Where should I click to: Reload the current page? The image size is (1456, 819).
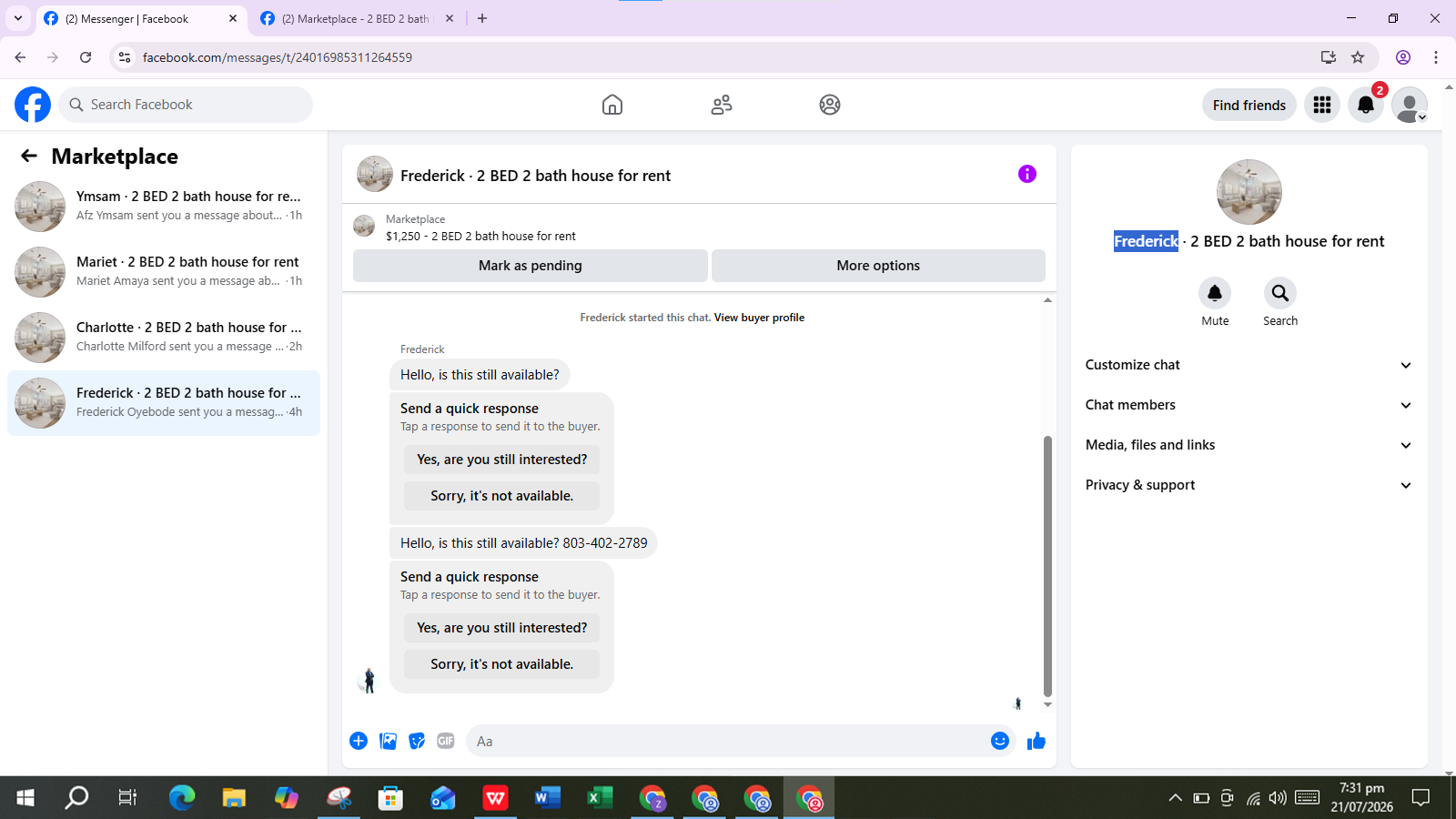click(86, 57)
